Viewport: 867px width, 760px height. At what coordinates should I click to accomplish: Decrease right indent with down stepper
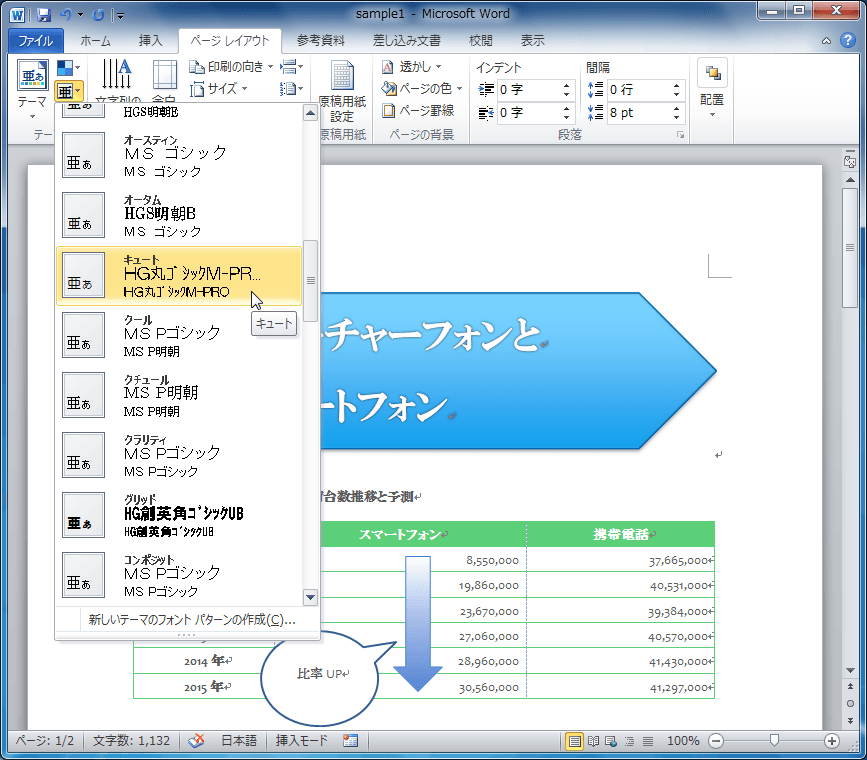(x=567, y=117)
